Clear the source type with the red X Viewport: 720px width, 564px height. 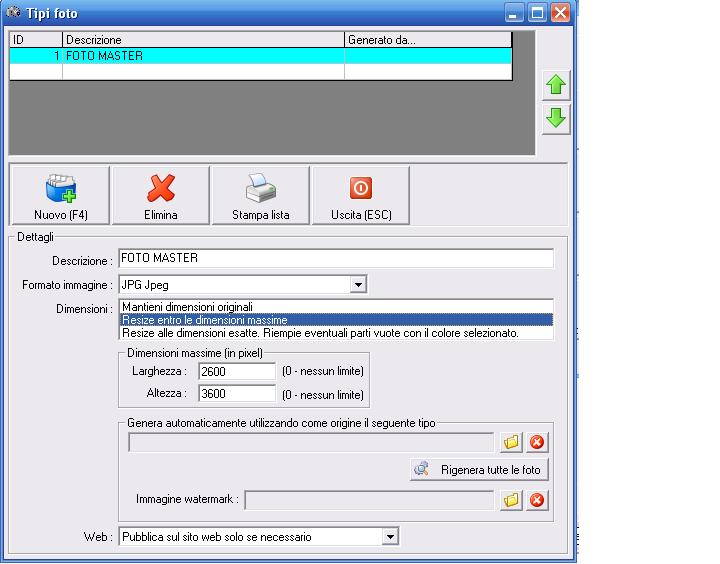(537, 442)
